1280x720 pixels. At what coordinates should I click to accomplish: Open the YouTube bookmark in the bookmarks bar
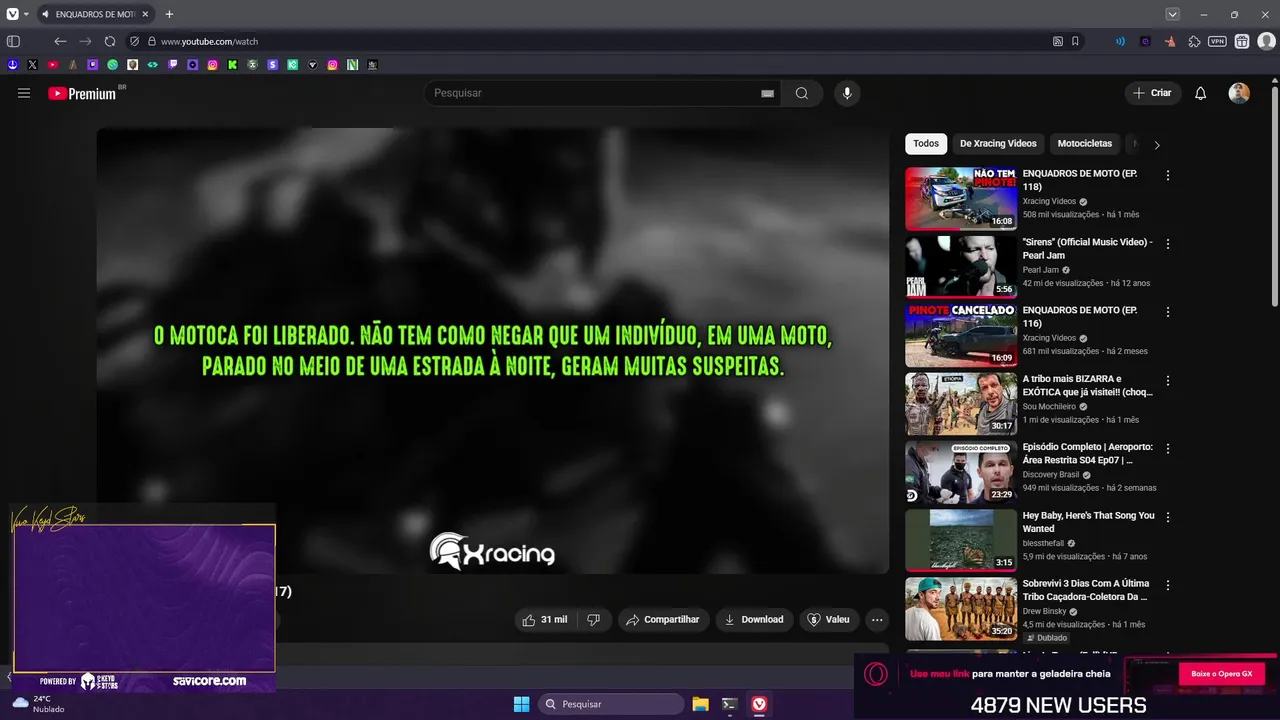53,65
